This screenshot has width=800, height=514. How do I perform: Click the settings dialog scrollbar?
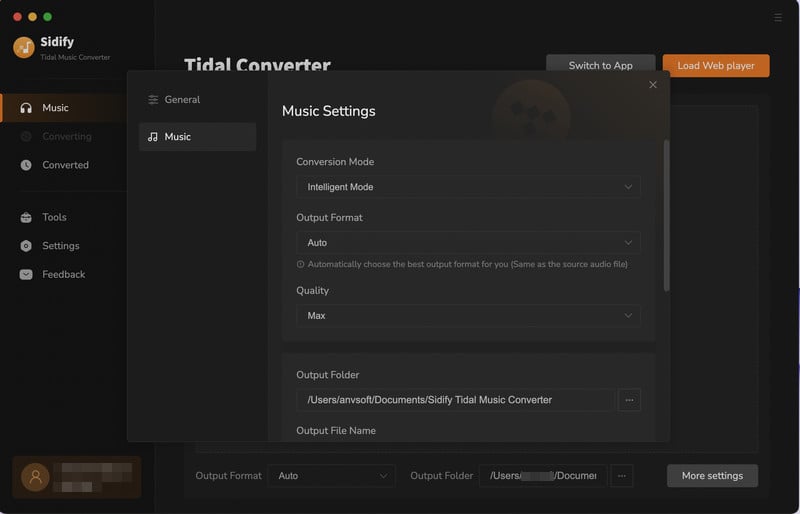666,215
